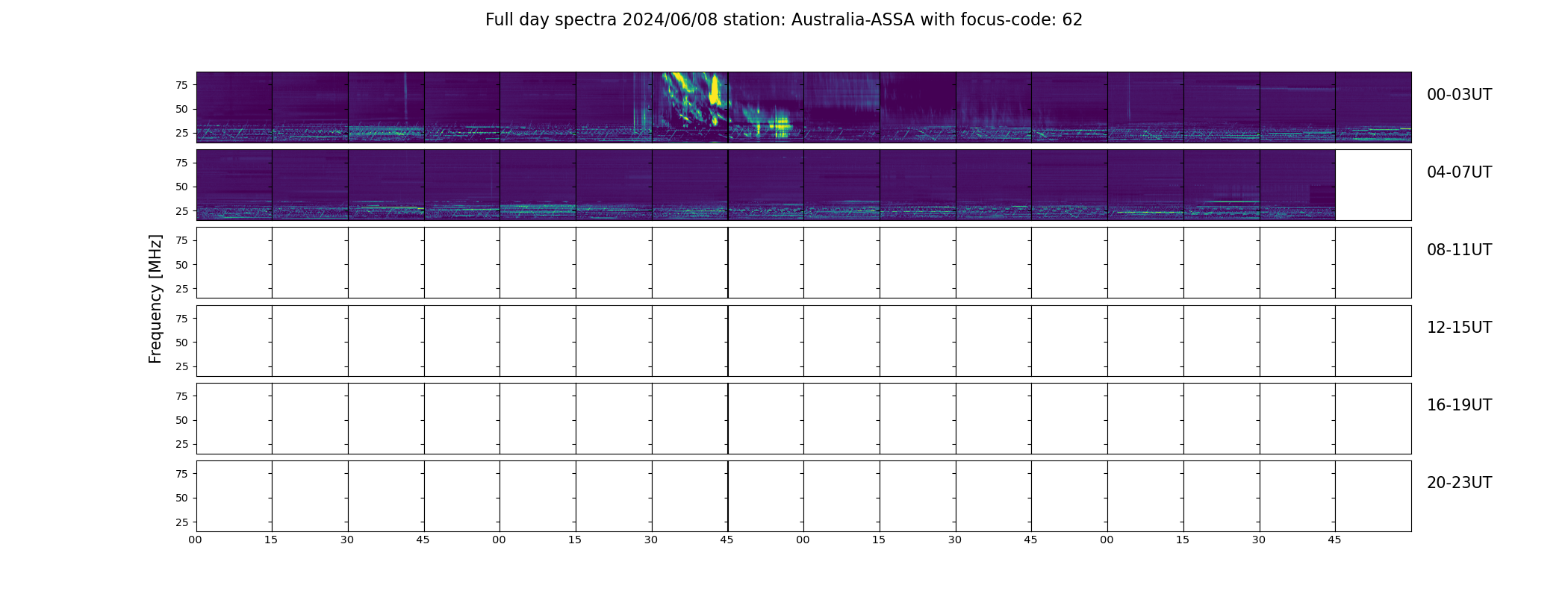Click the 04-07UT row label

(x=1459, y=172)
